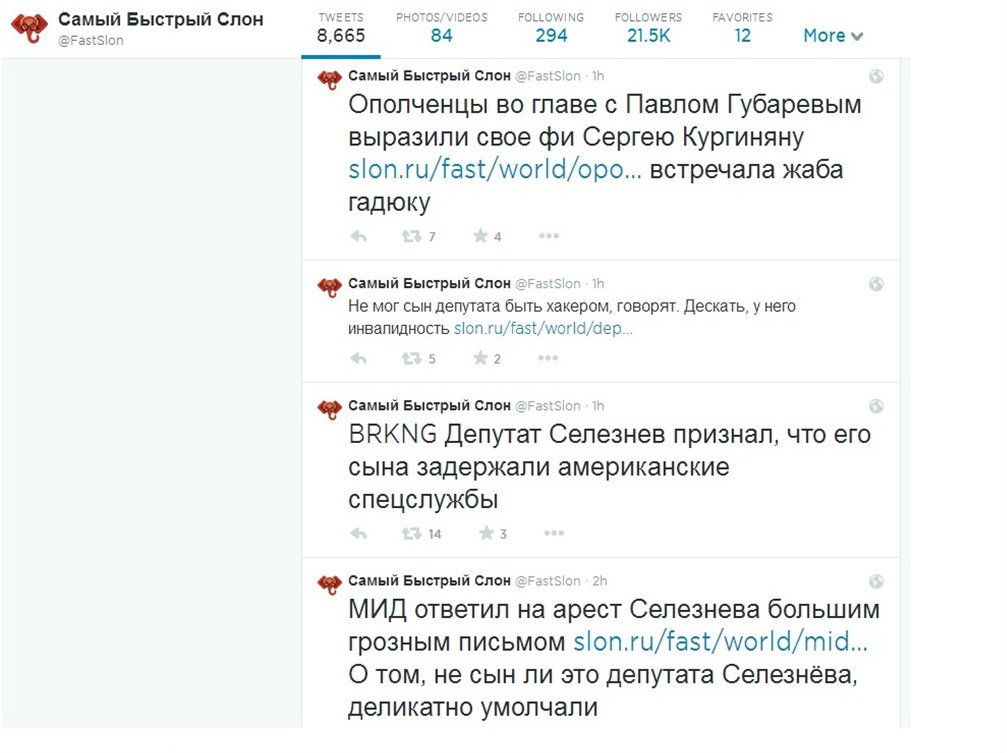1007x753 pixels.
Task: Switch to the Tweets 8,665 tab
Action: [x=341, y=28]
